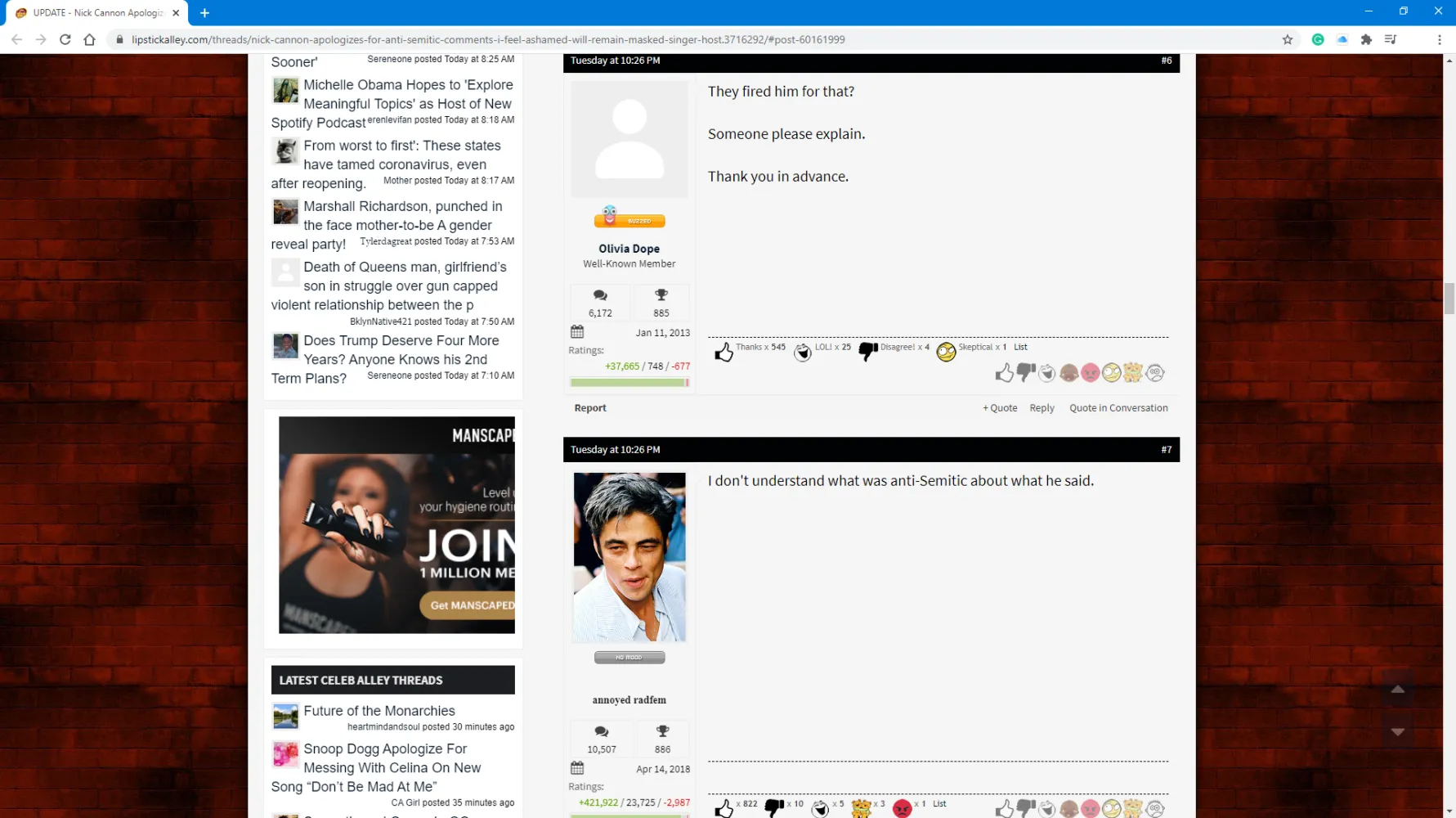Bookmark this page with the star icon
The image size is (1456, 818).
[1288, 39]
